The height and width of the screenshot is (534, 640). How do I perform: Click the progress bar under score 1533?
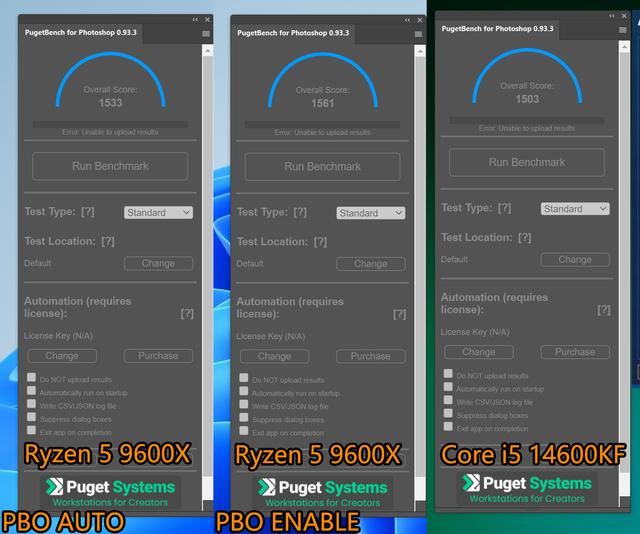[110, 124]
